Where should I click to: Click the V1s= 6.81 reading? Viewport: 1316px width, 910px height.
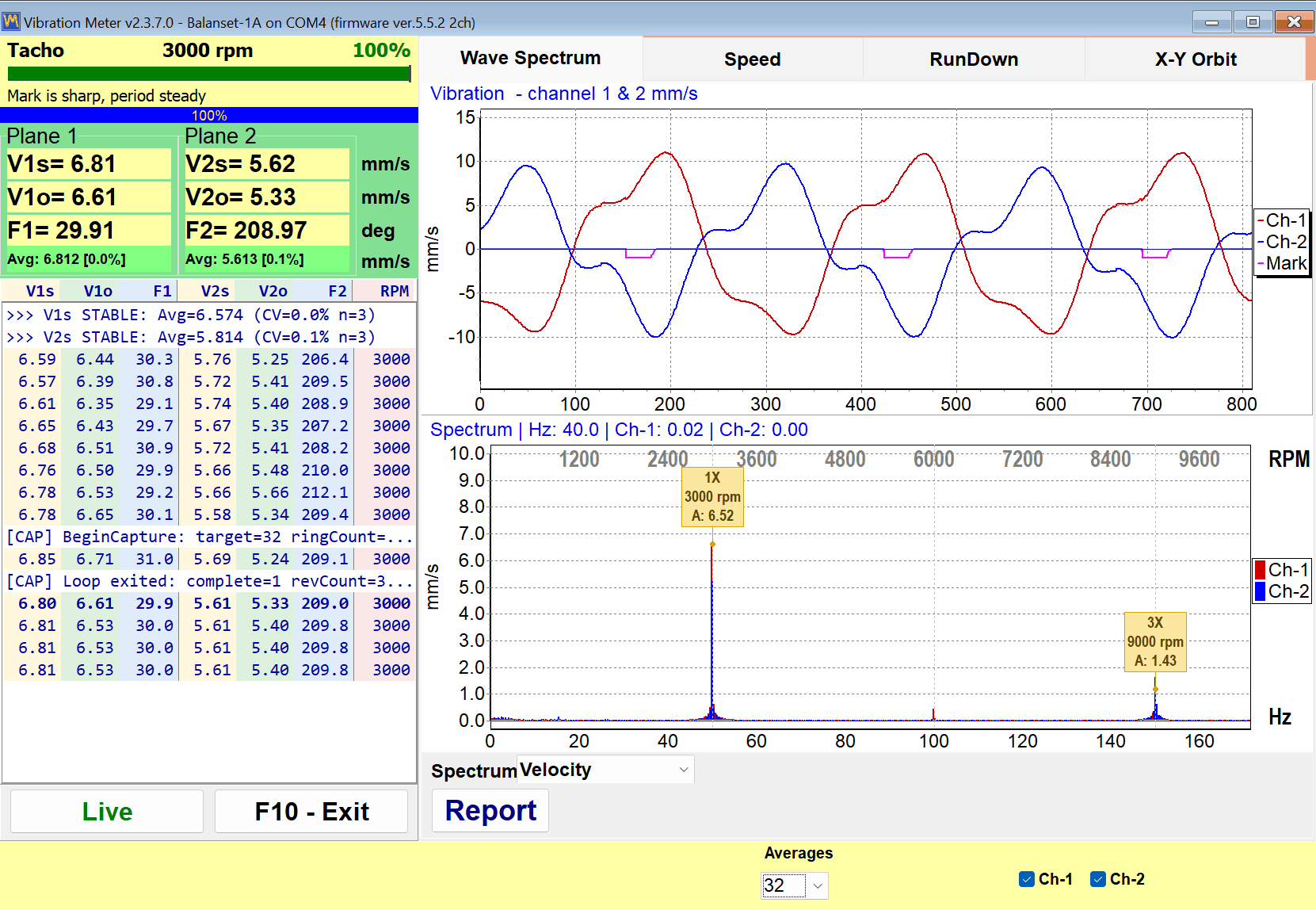tap(89, 164)
